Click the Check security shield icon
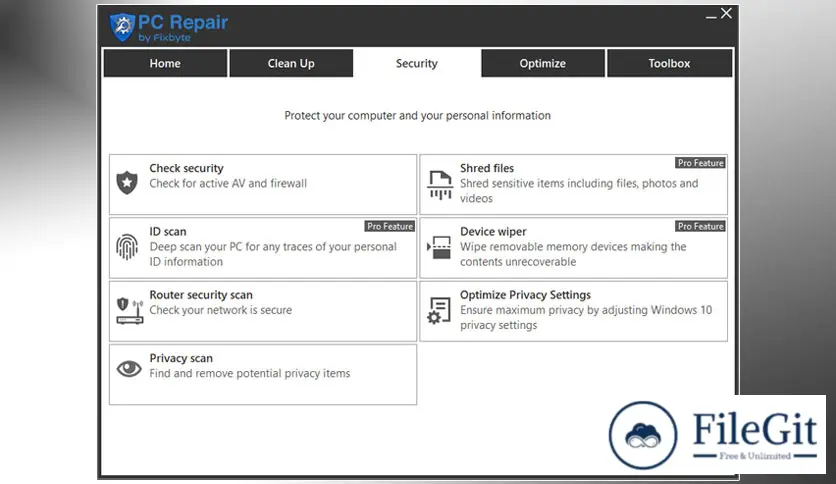This screenshot has width=836, height=484. click(127, 183)
